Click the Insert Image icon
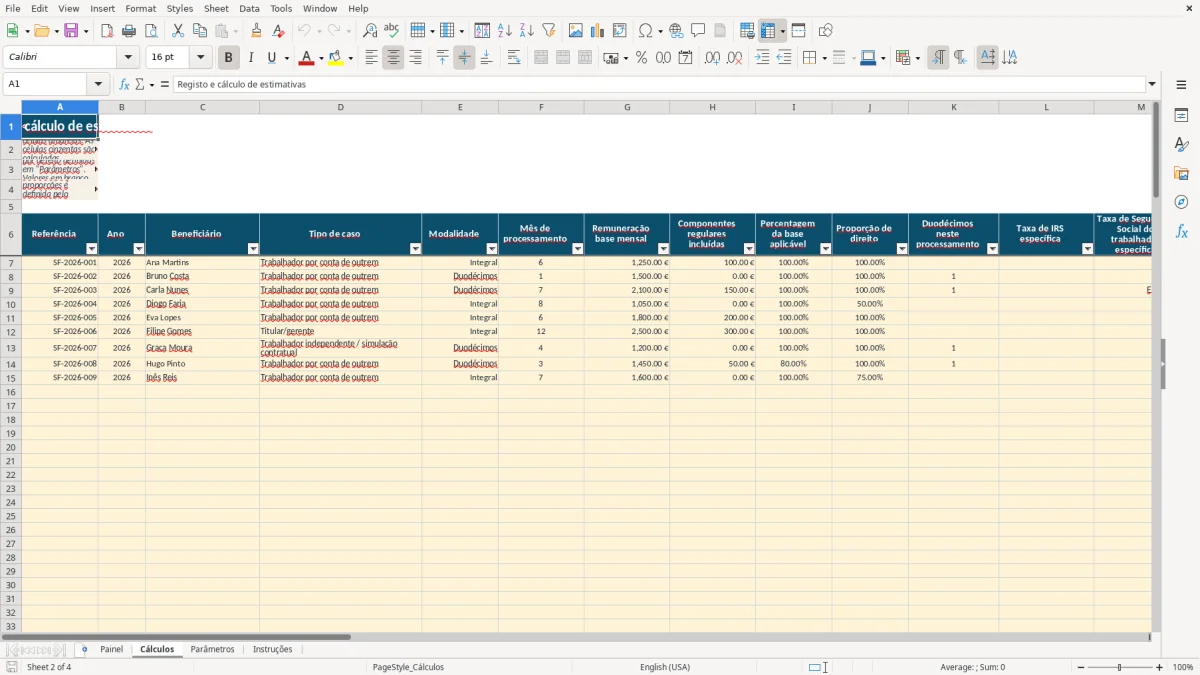The width and height of the screenshot is (1200, 675). pyautogui.click(x=576, y=31)
